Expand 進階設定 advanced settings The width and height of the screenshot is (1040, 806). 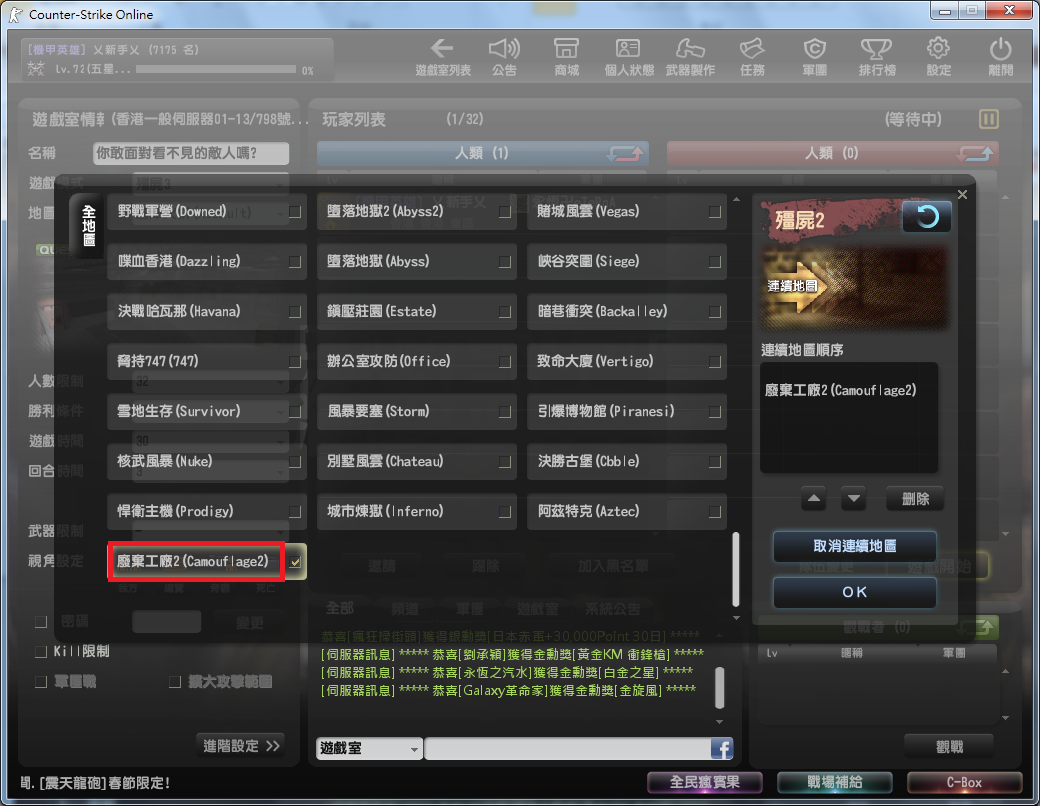pos(241,746)
